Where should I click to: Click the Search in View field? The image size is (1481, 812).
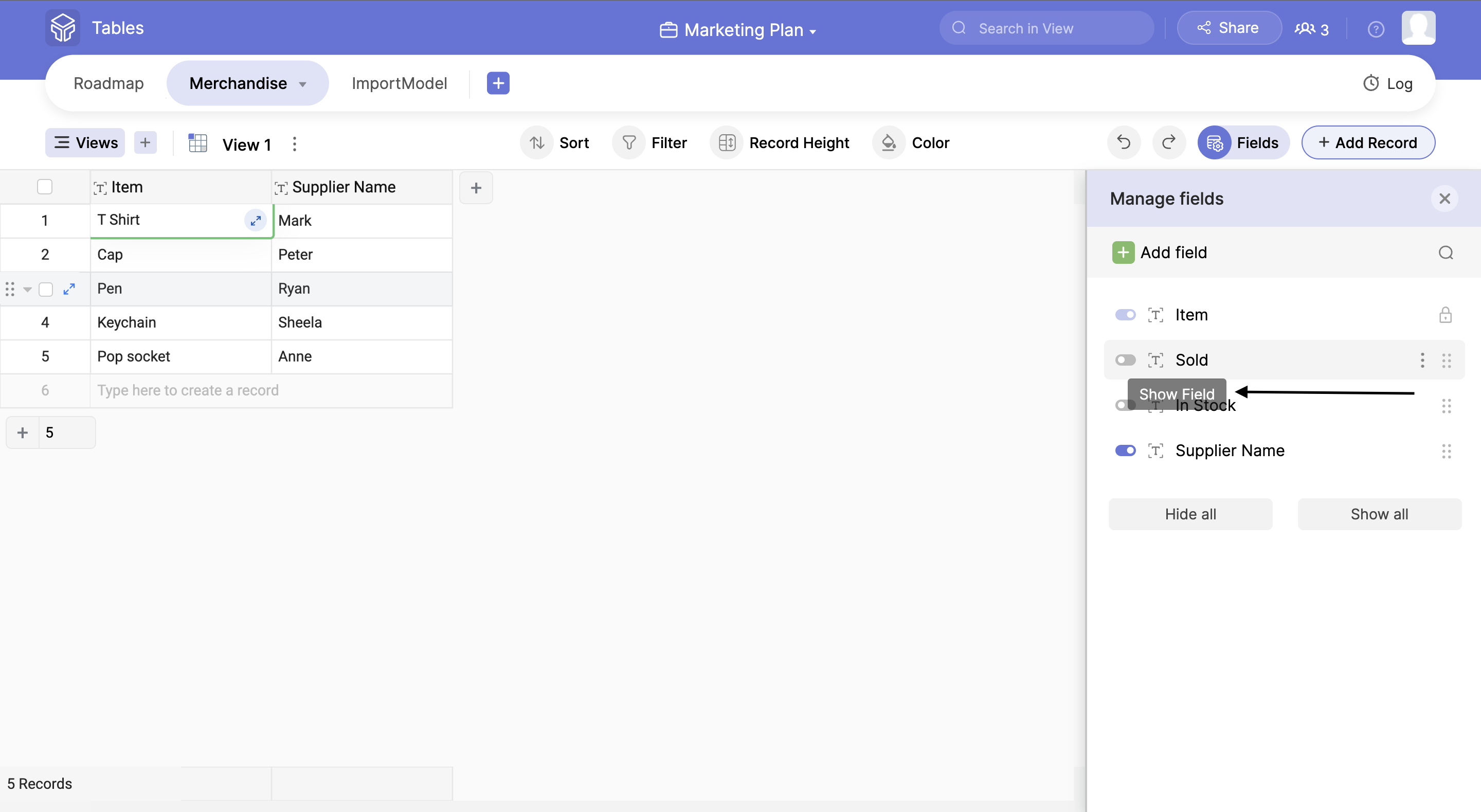(1046, 28)
